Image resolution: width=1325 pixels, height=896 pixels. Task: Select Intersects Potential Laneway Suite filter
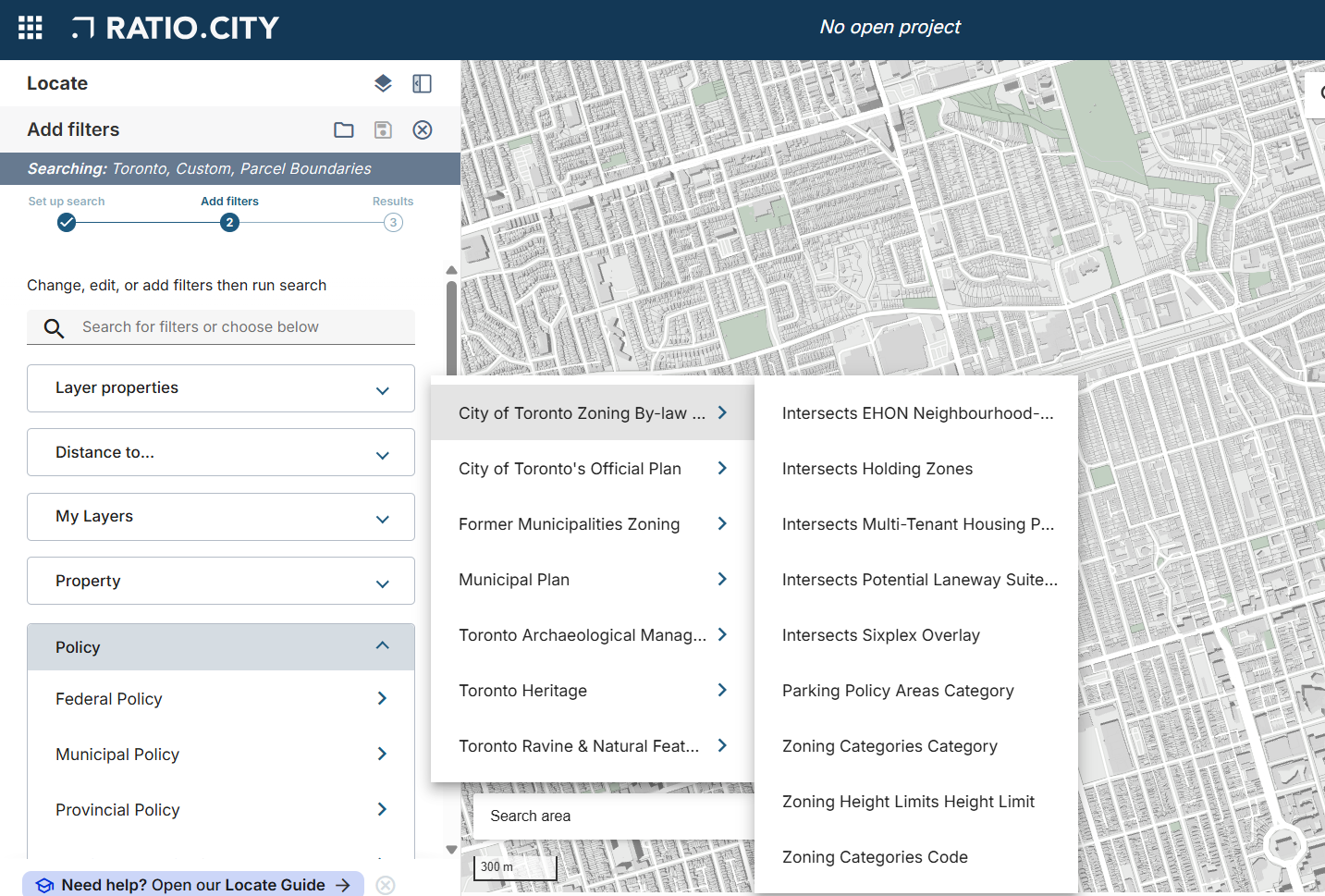(916, 580)
